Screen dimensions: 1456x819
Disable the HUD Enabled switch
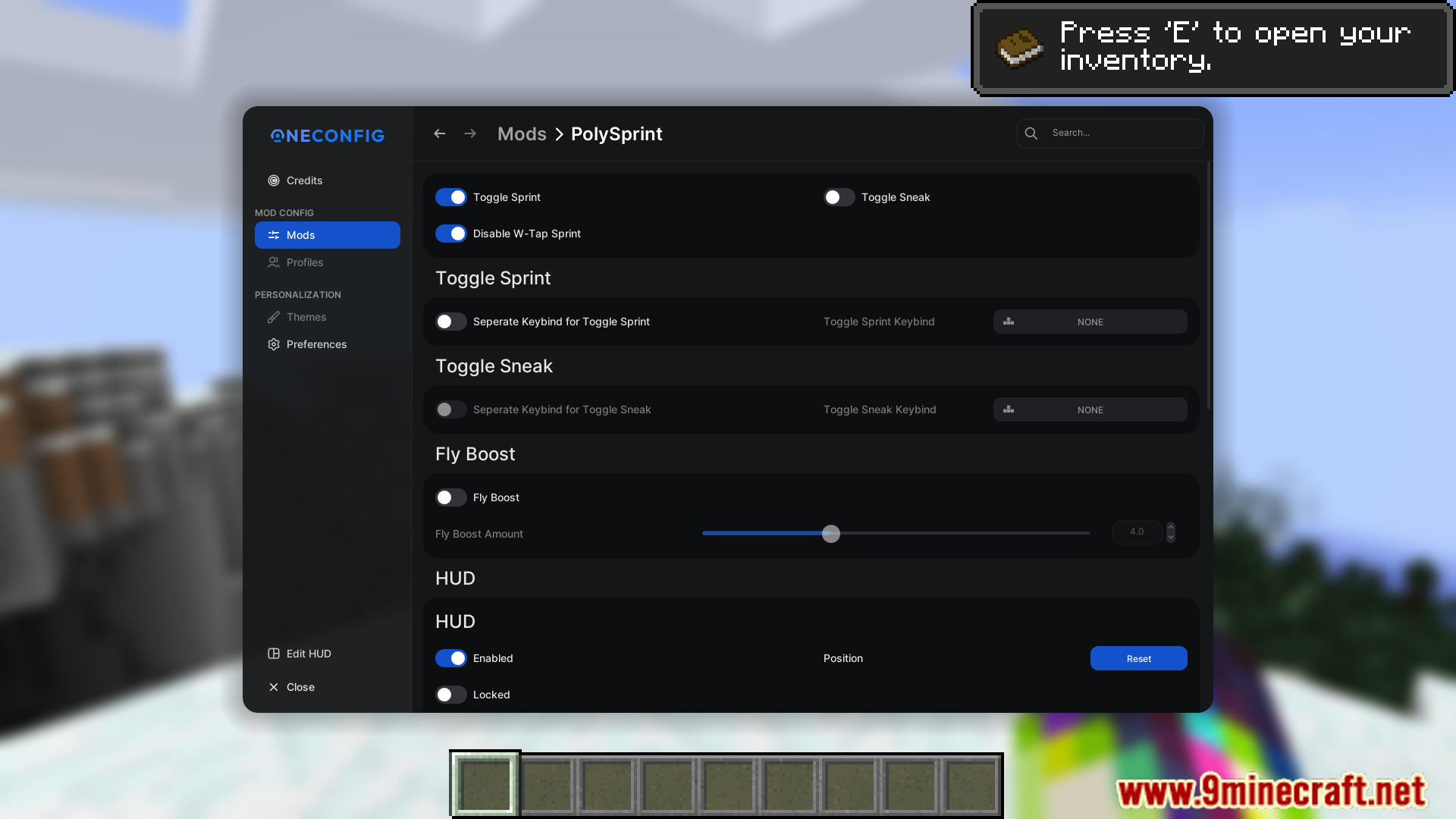pyautogui.click(x=451, y=658)
